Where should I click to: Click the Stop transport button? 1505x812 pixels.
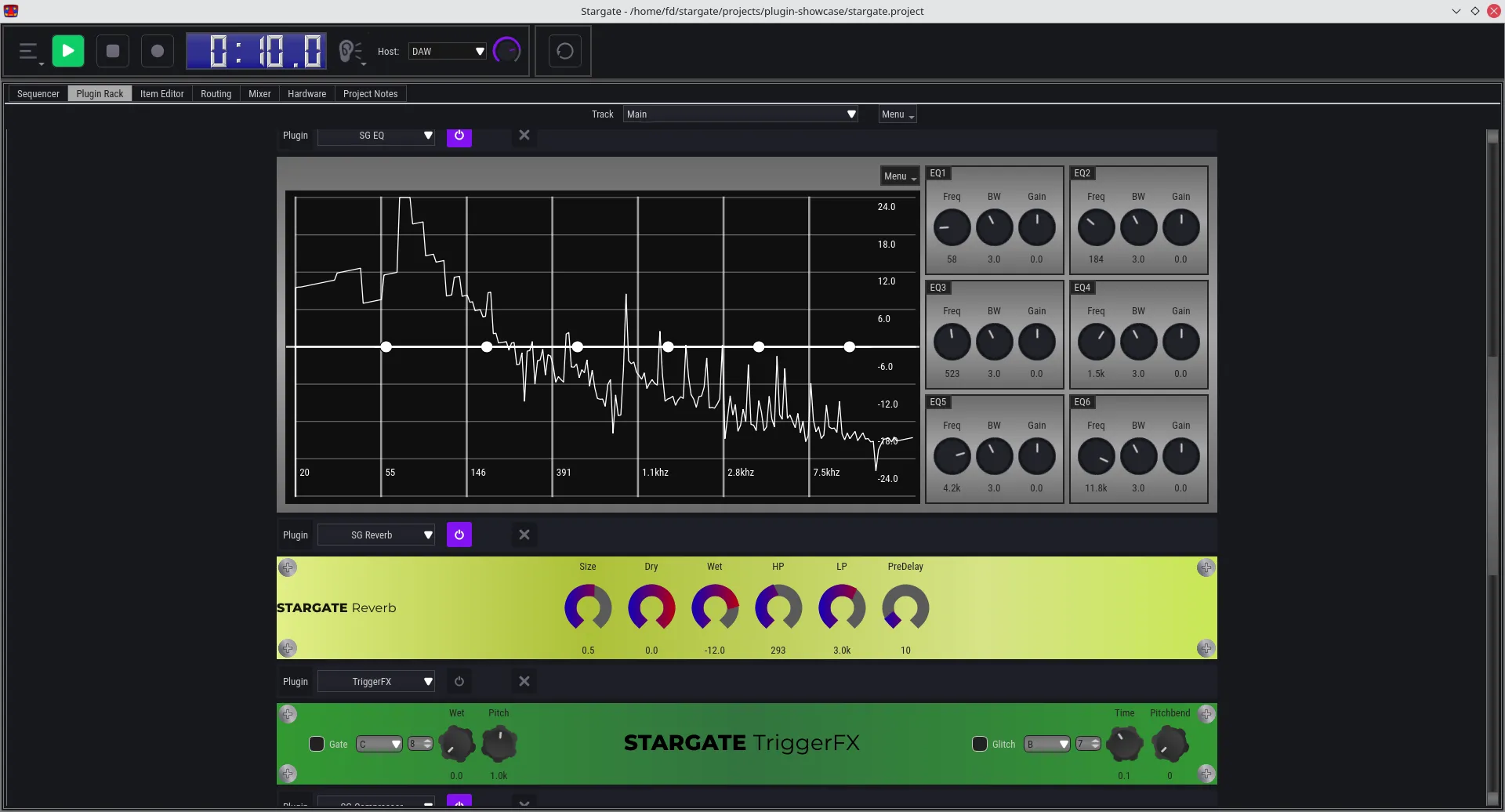[x=112, y=50]
